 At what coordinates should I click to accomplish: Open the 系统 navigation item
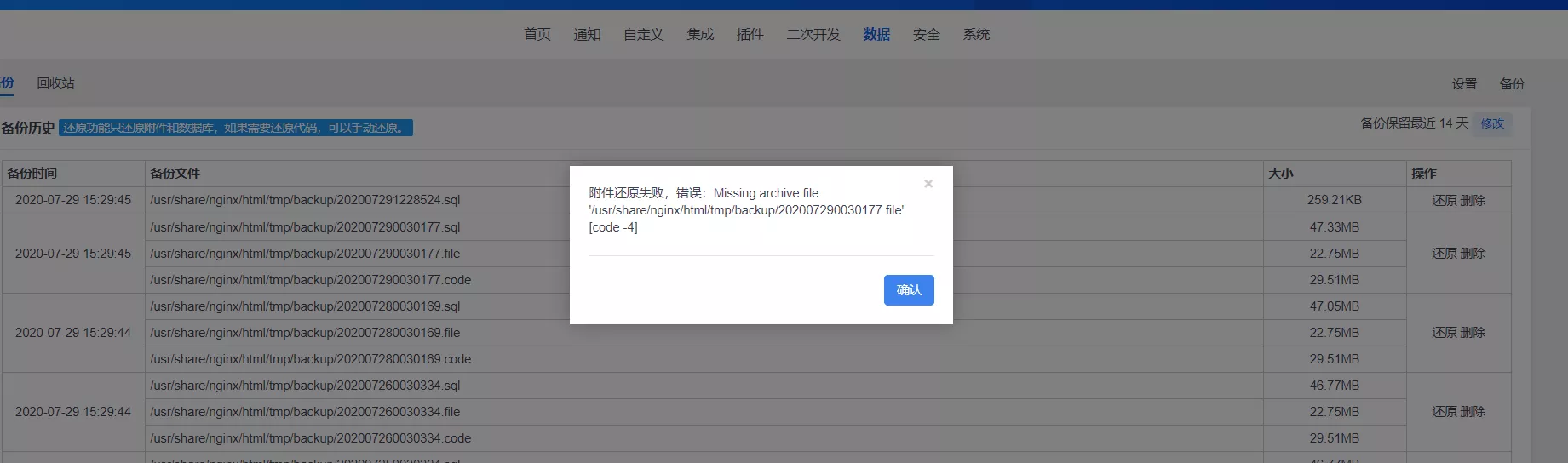coord(976,34)
